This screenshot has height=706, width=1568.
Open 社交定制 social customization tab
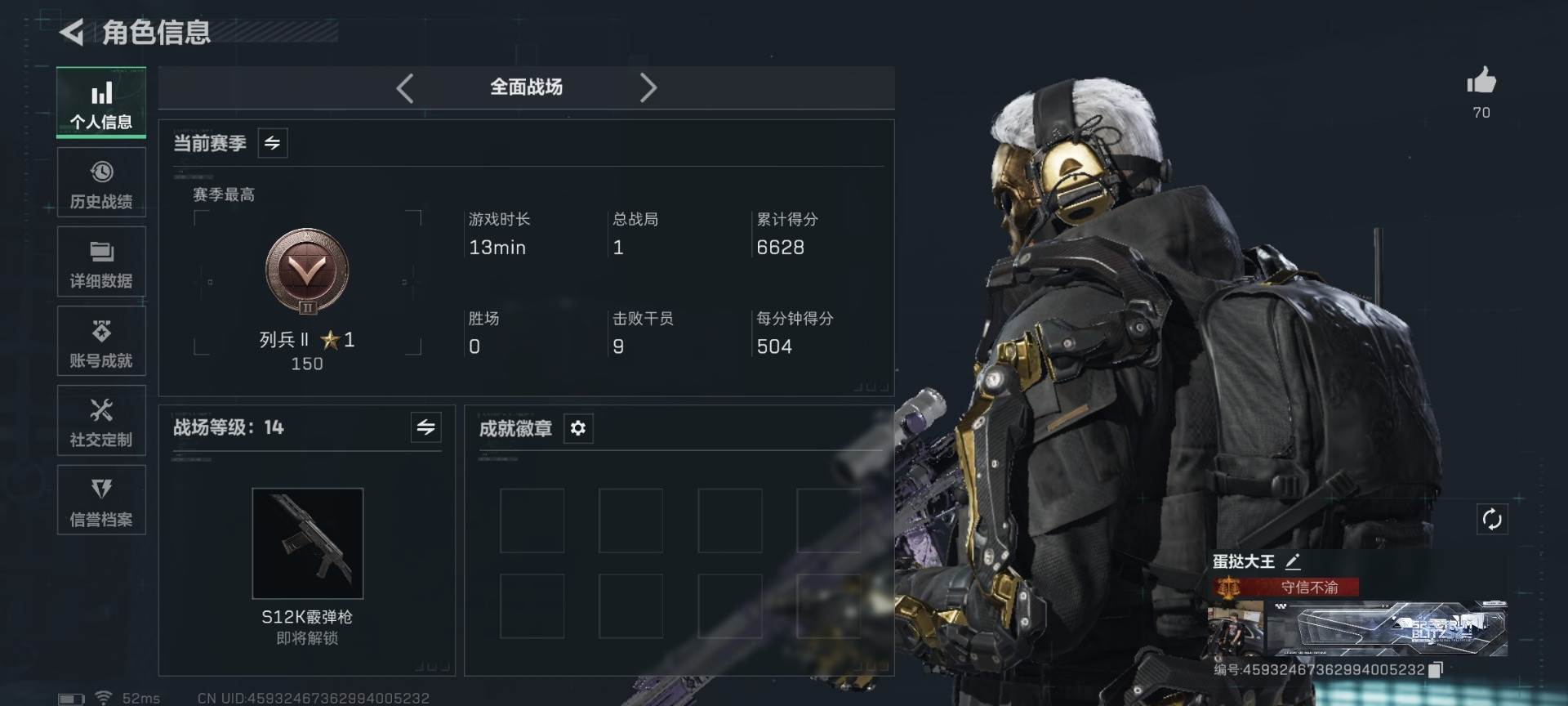[101, 421]
